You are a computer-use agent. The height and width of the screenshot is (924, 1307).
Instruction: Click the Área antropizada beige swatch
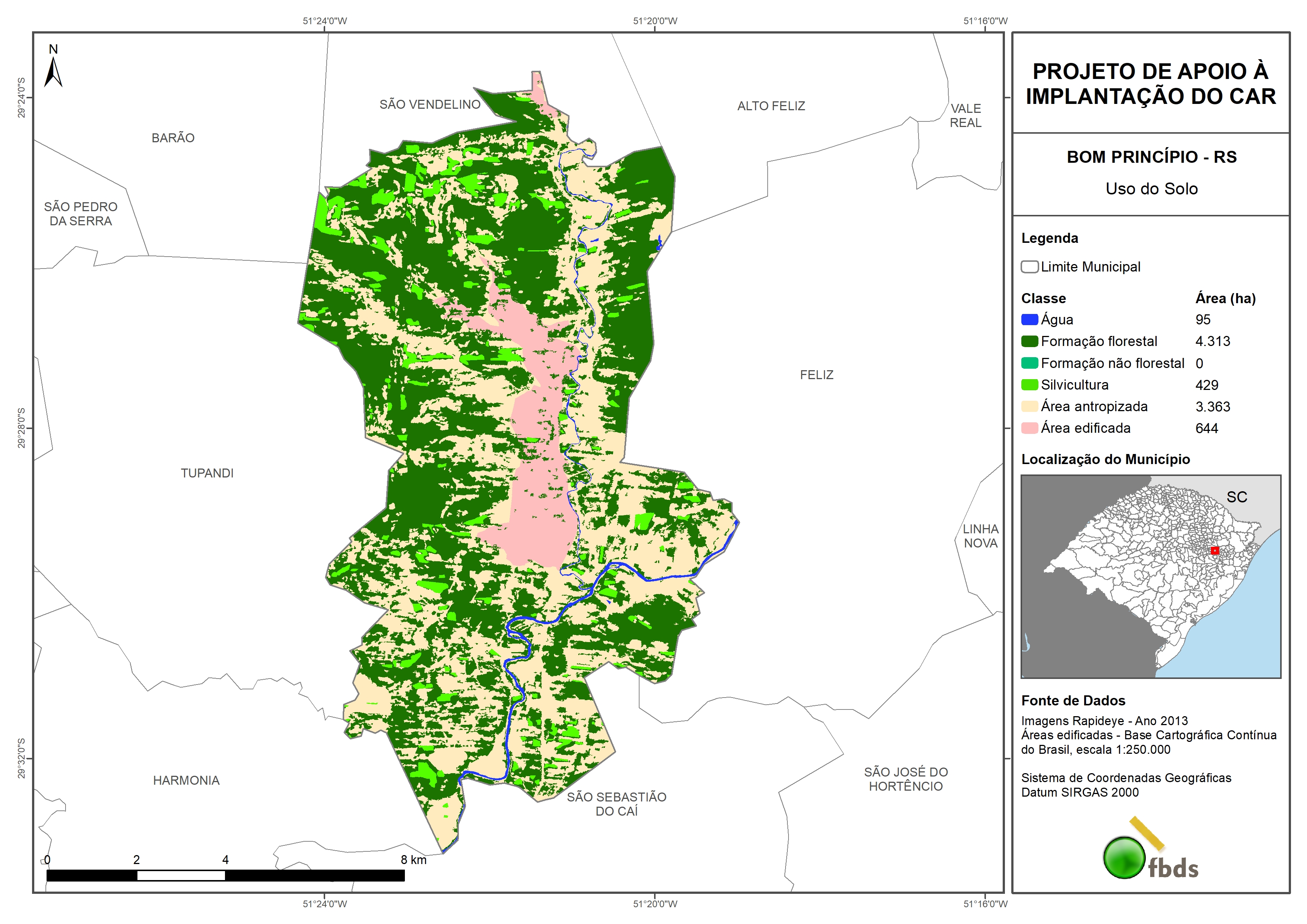(1029, 406)
